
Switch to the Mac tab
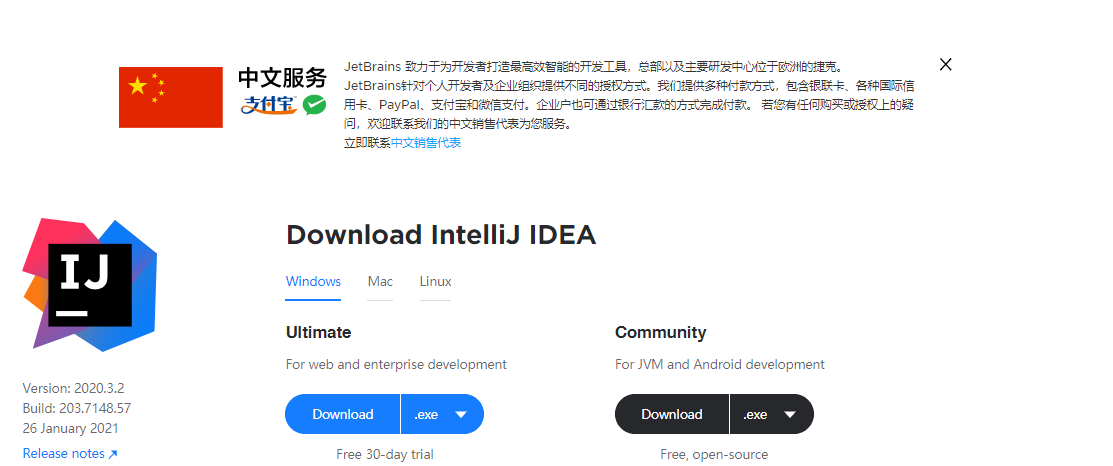point(380,282)
